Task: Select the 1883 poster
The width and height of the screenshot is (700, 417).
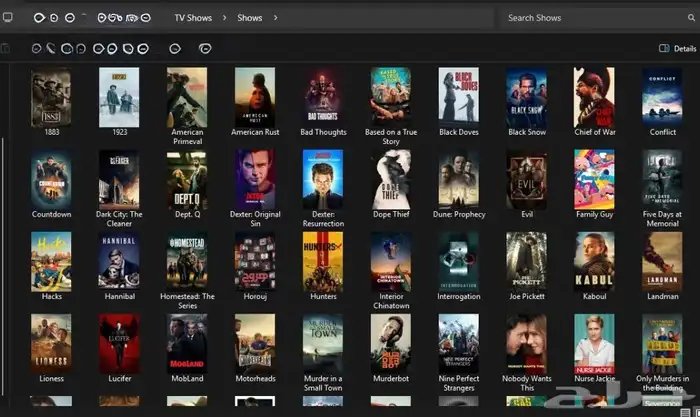Action: (51, 97)
